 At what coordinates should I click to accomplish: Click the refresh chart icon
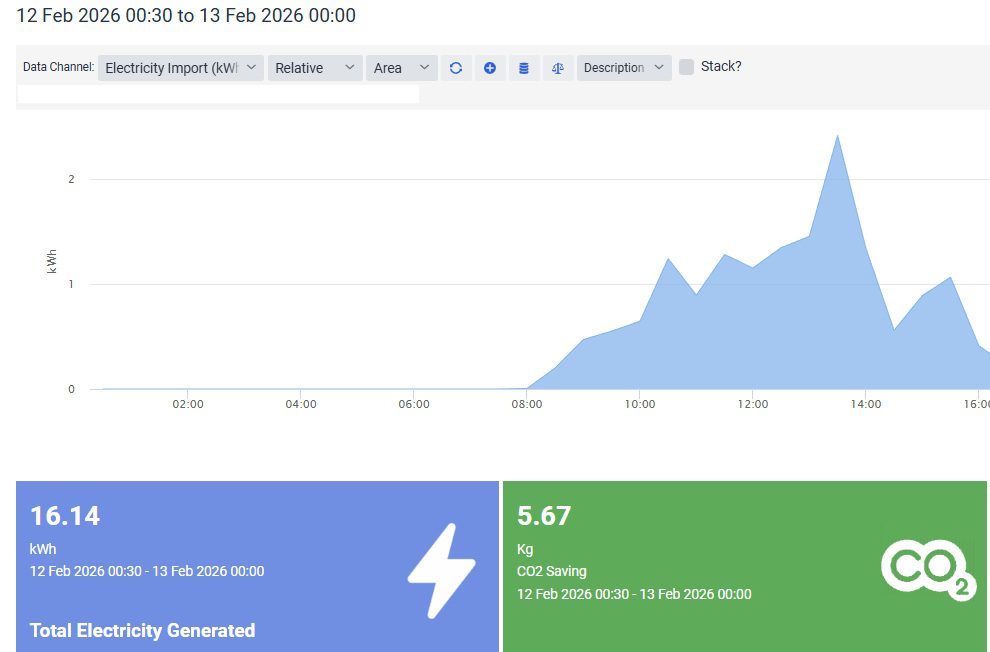[456, 68]
